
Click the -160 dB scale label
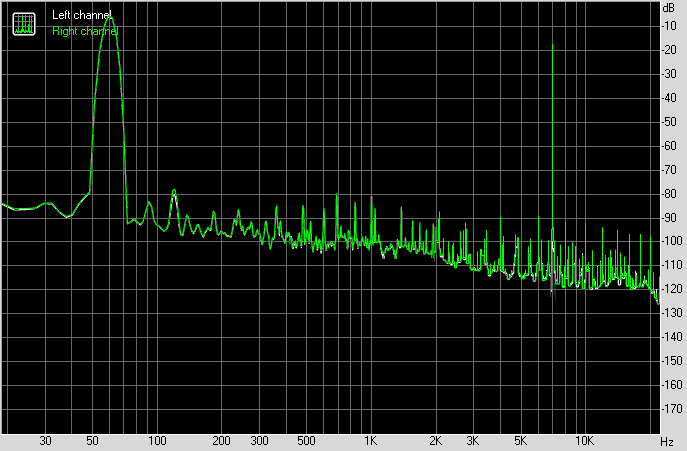(672, 385)
